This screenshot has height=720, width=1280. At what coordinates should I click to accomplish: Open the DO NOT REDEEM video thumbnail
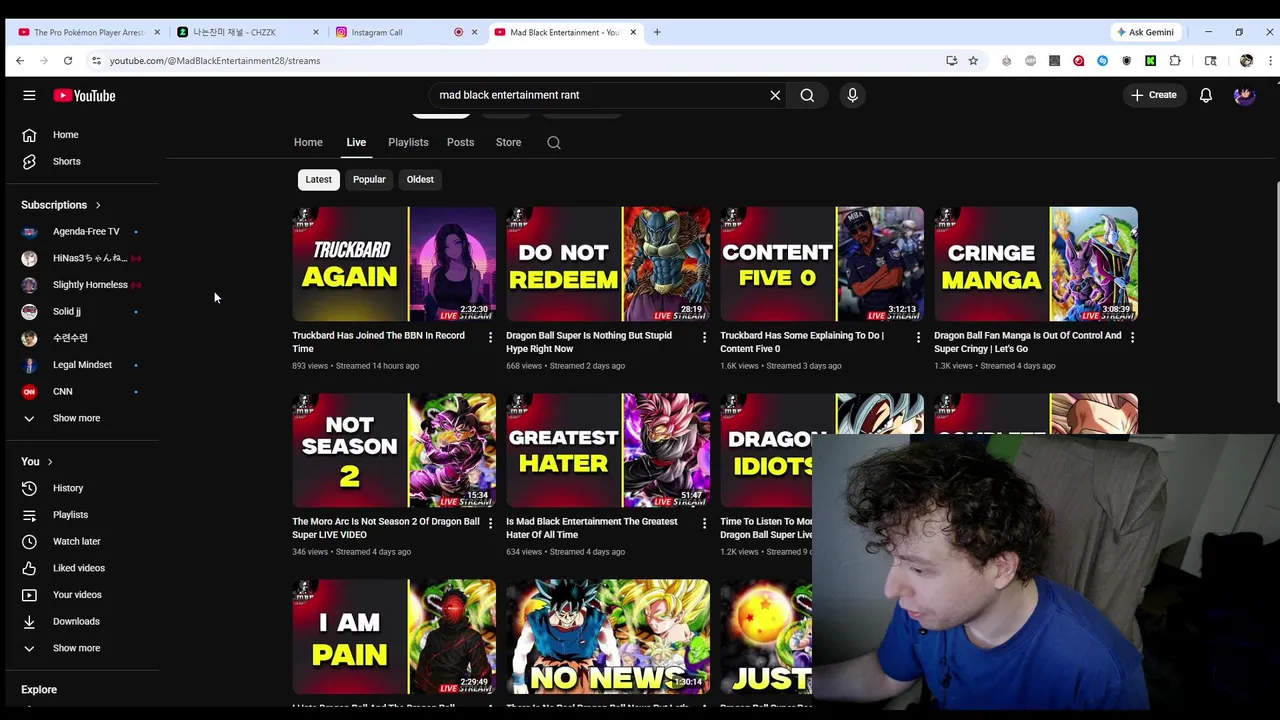(608, 264)
